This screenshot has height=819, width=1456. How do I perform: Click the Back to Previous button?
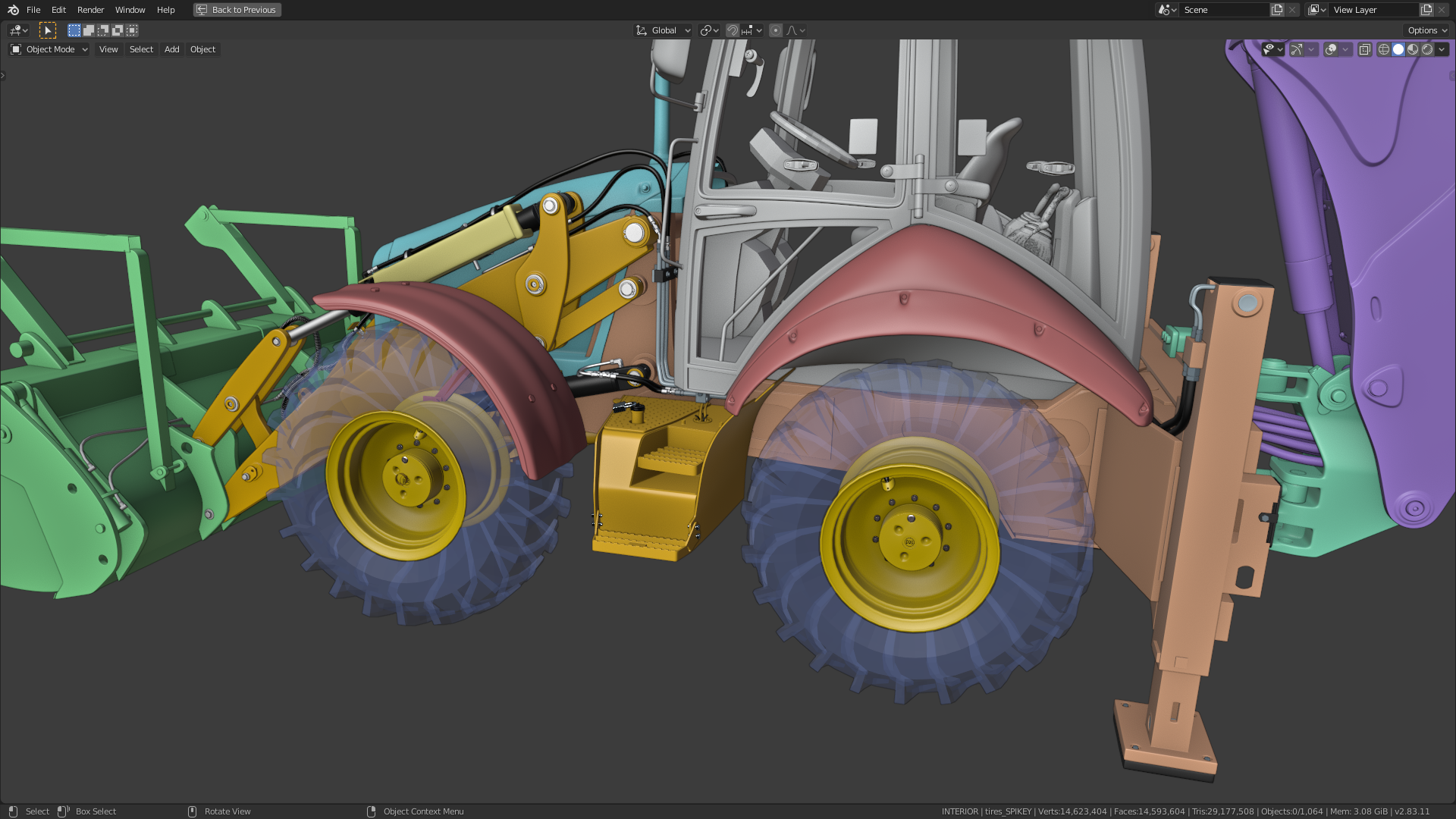(x=237, y=10)
